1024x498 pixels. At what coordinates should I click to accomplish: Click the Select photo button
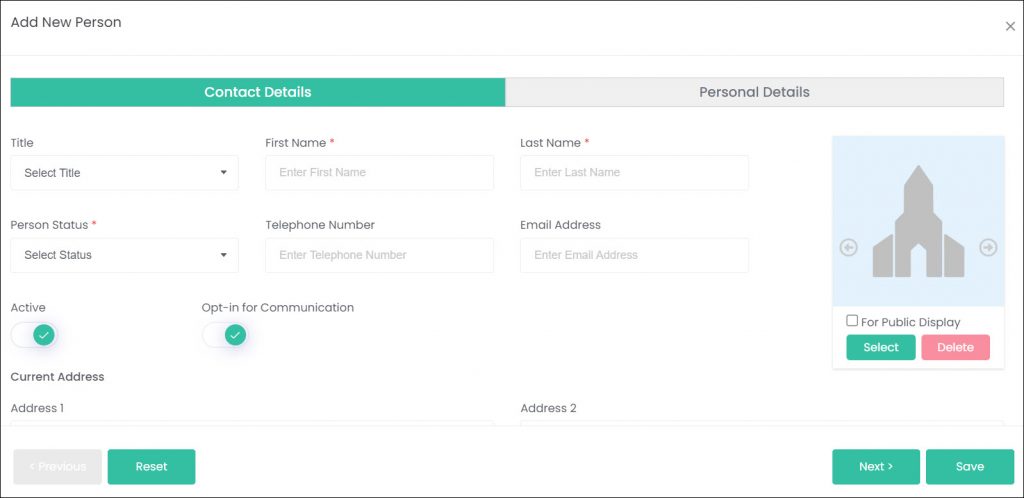coord(881,347)
